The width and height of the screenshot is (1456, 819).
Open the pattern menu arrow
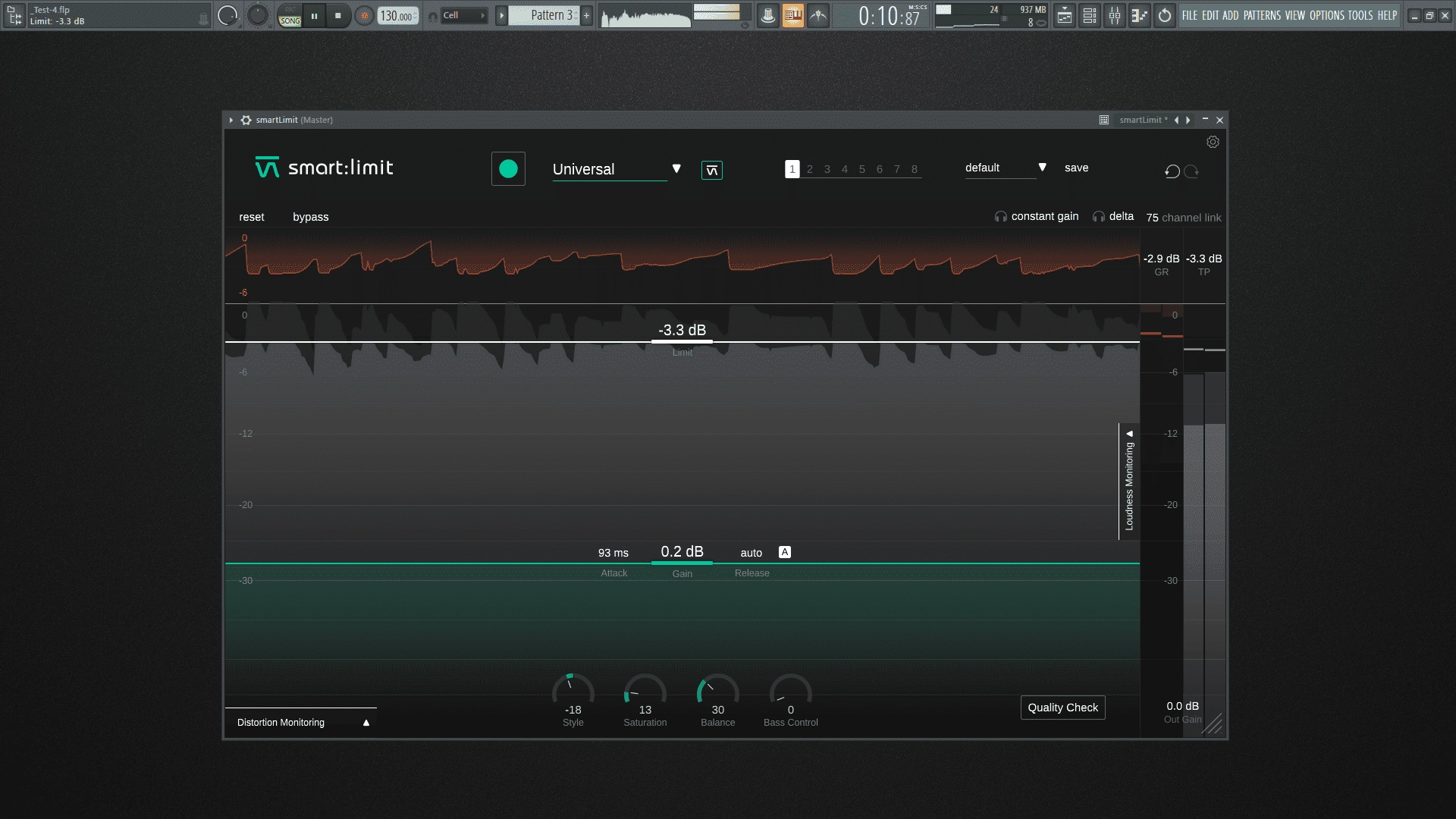click(x=501, y=15)
